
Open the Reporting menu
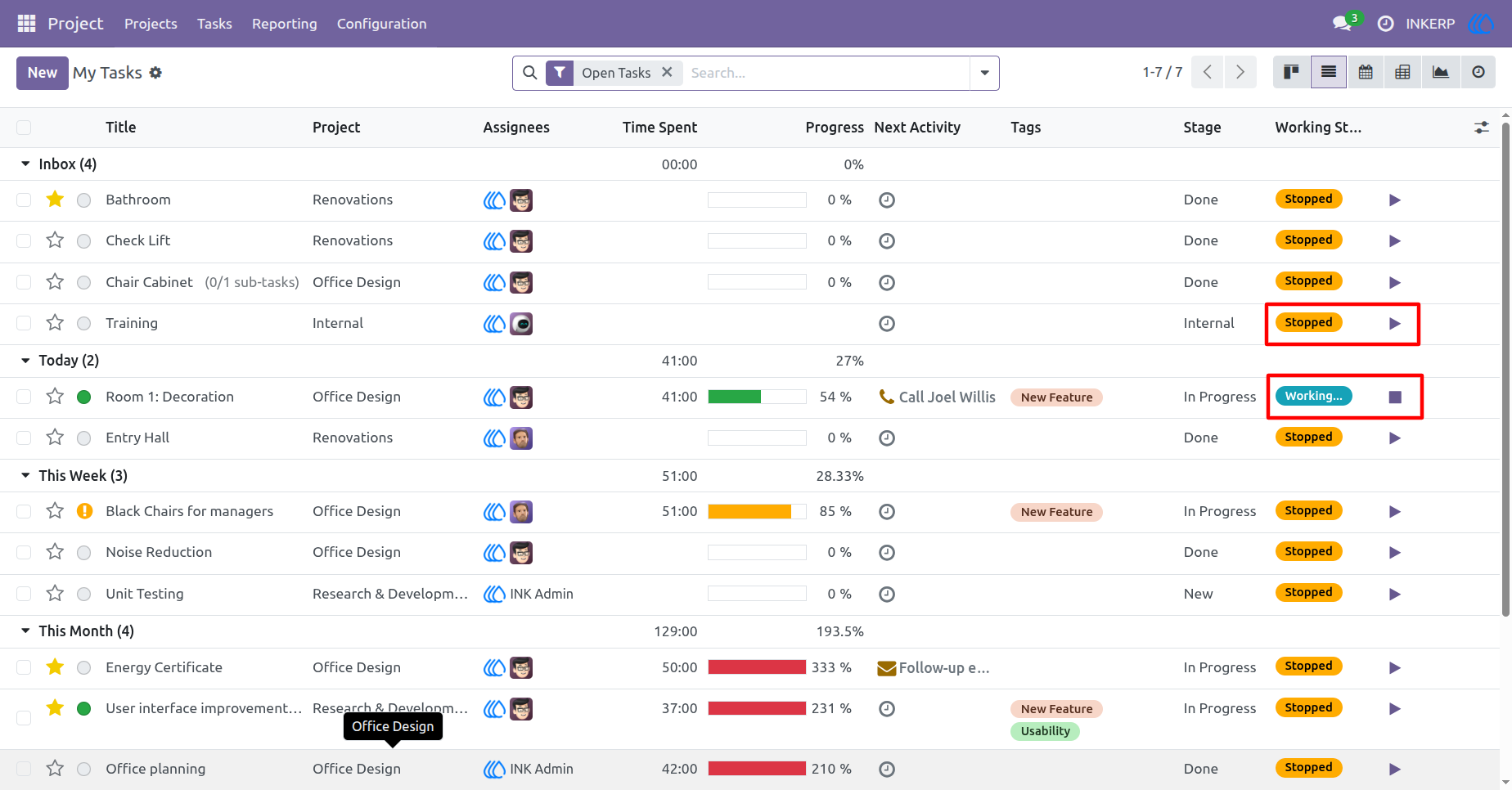coord(285,24)
